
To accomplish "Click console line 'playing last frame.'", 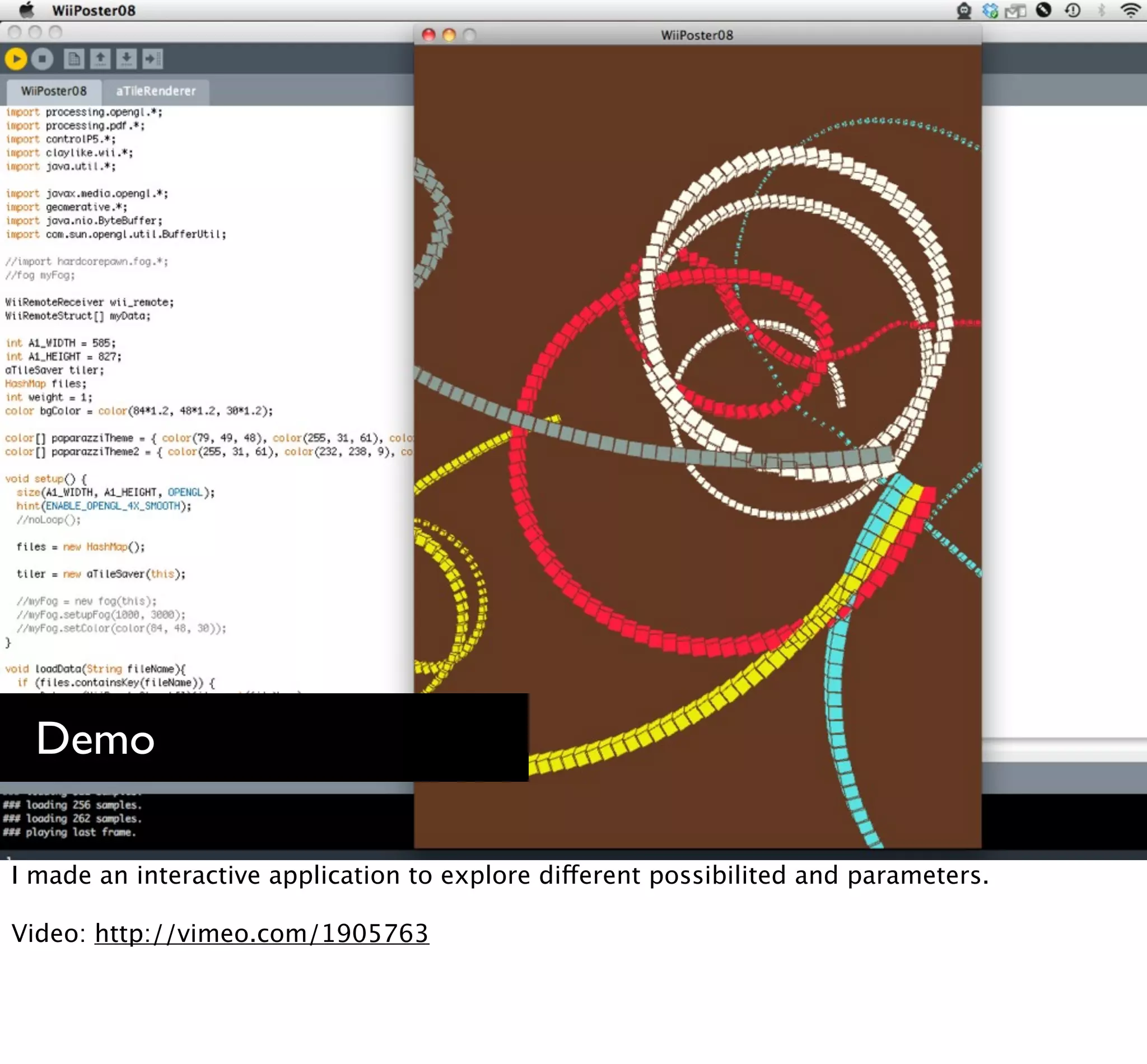I will tap(69, 833).
